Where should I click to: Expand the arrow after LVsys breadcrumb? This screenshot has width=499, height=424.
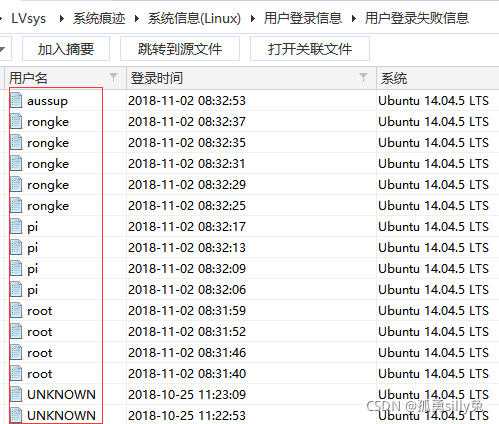61,18
